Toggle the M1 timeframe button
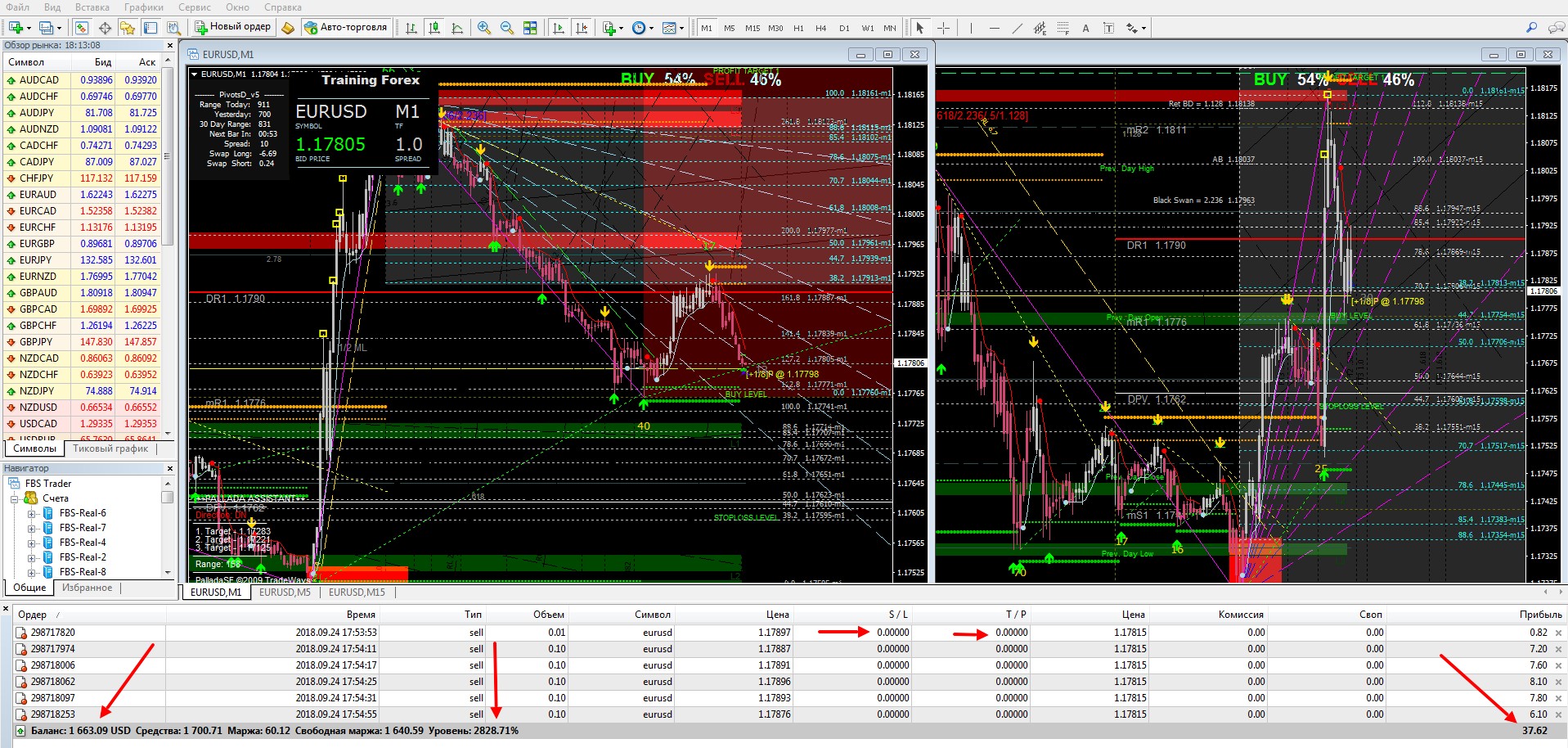 (x=707, y=28)
